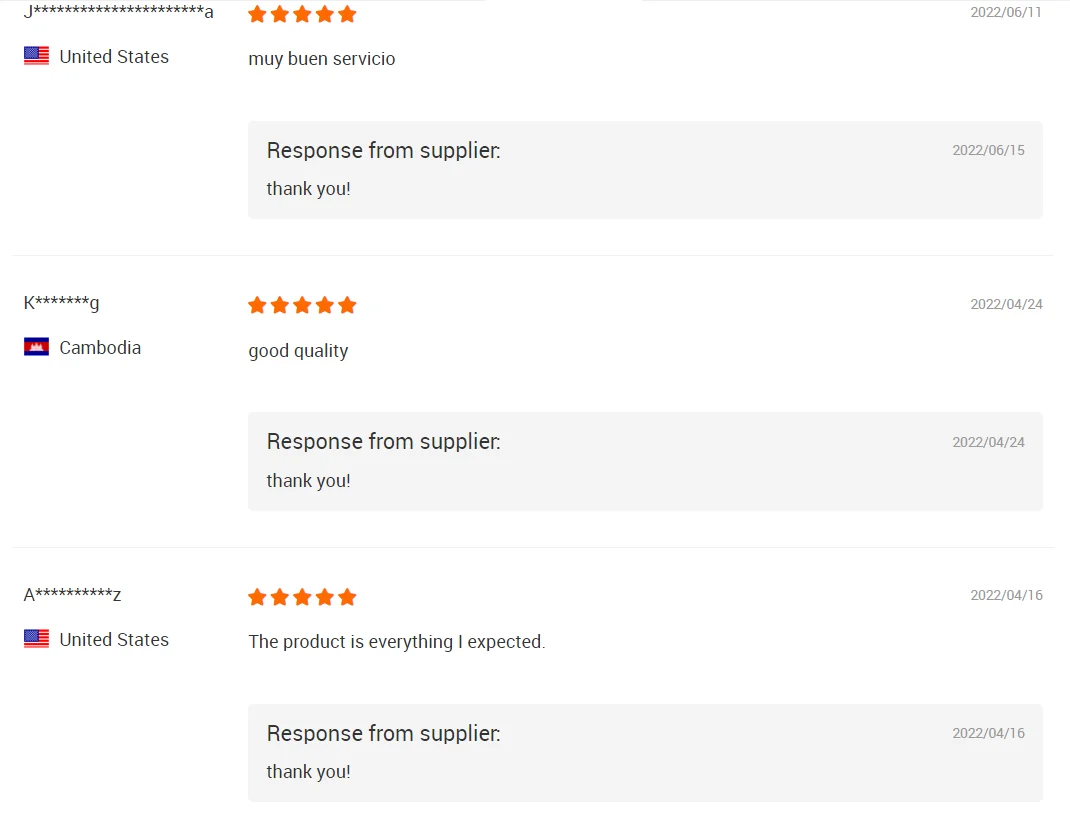The height and width of the screenshot is (823, 1070).
Task: Click the 2022/04/24 review date beside stars
Action: pos(1006,304)
